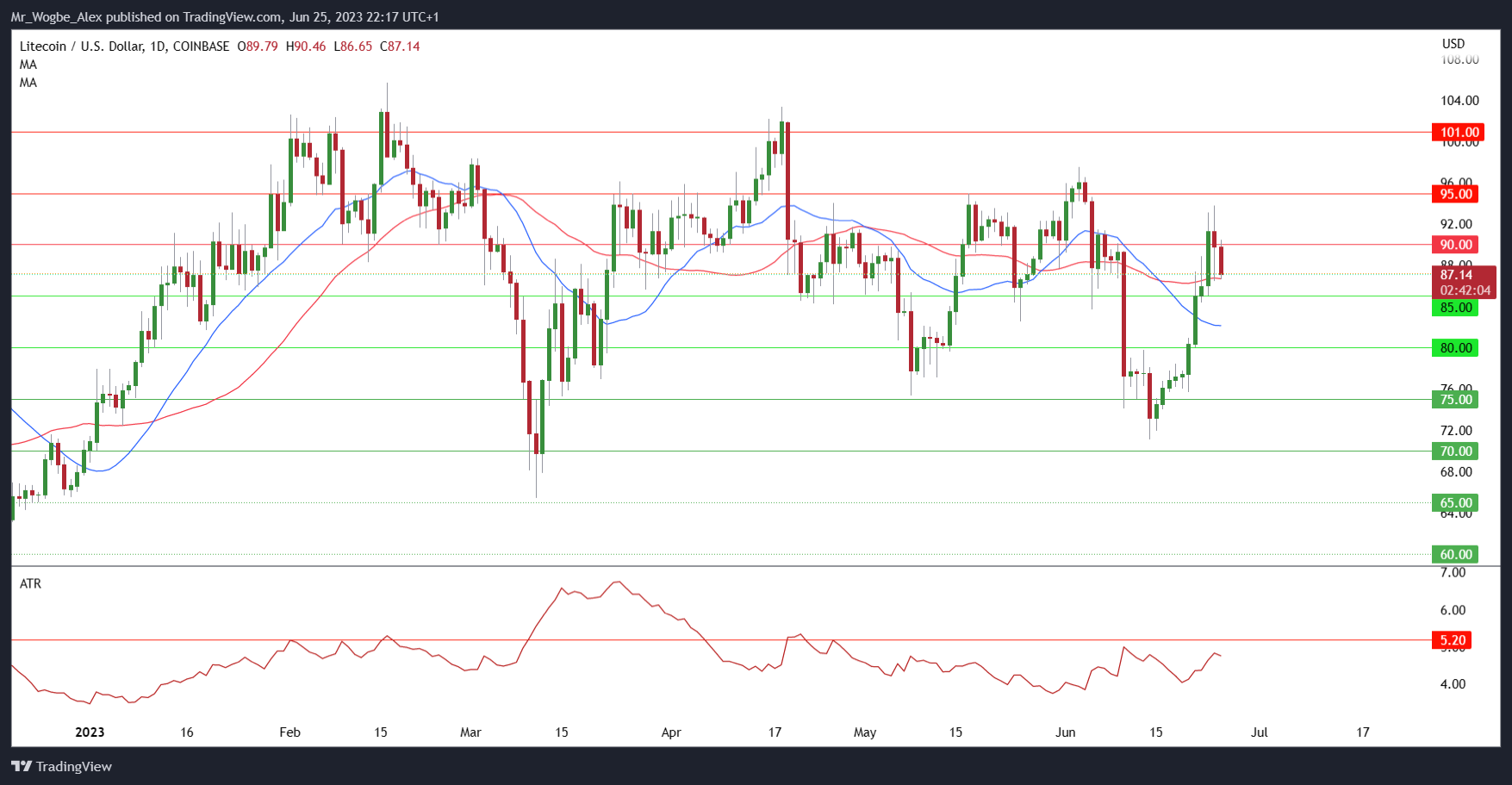The width and height of the screenshot is (1512, 785).
Task: Click the red 101.00 price label
Action: click(1456, 132)
